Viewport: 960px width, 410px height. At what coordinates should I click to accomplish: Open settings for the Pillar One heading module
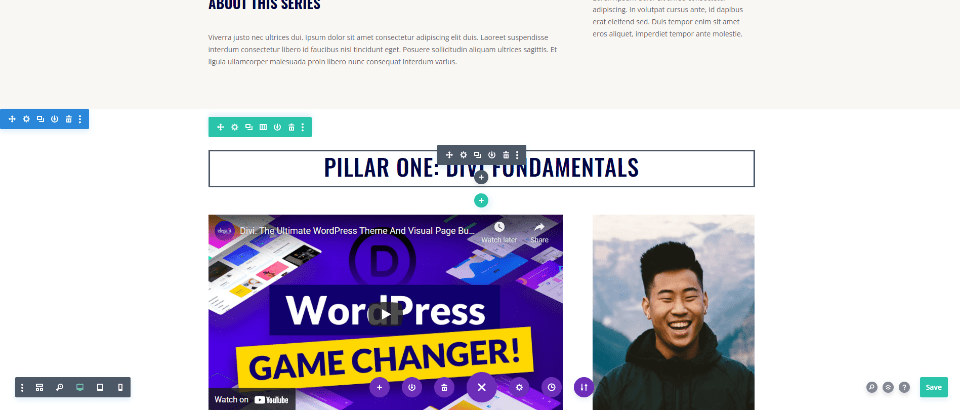(x=463, y=155)
